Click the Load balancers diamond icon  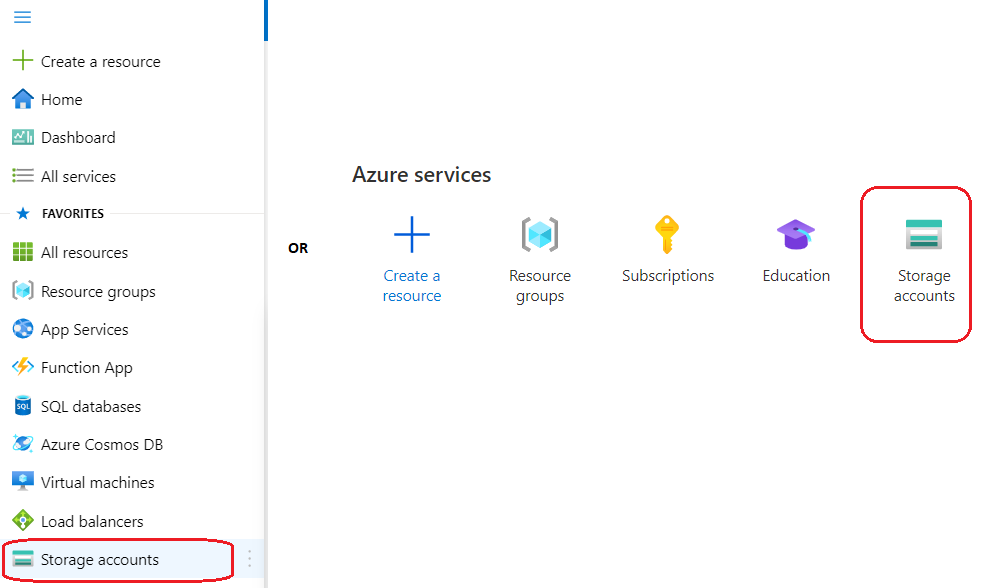[x=23, y=520]
